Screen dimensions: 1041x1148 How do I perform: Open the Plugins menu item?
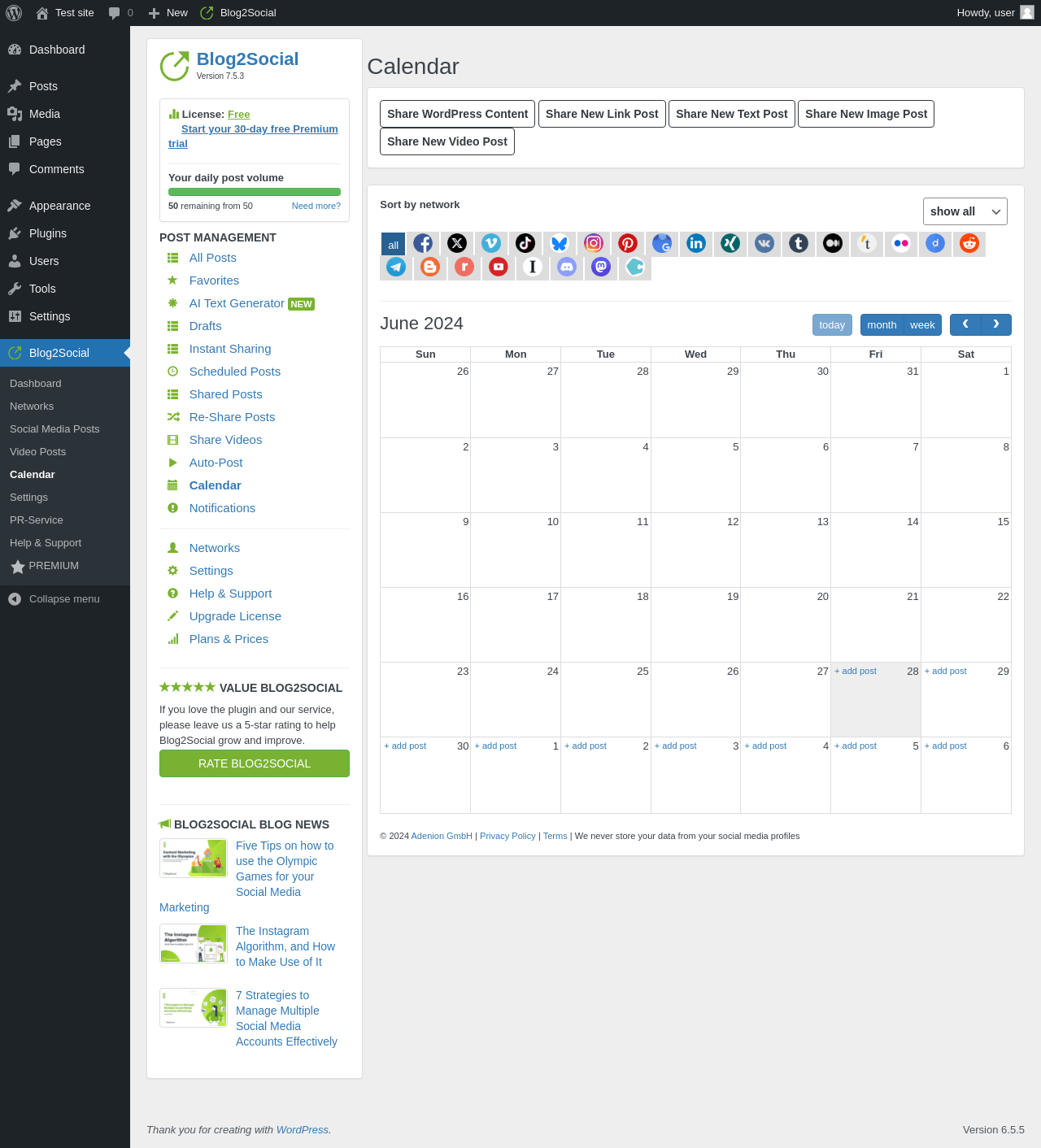(65, 233)
